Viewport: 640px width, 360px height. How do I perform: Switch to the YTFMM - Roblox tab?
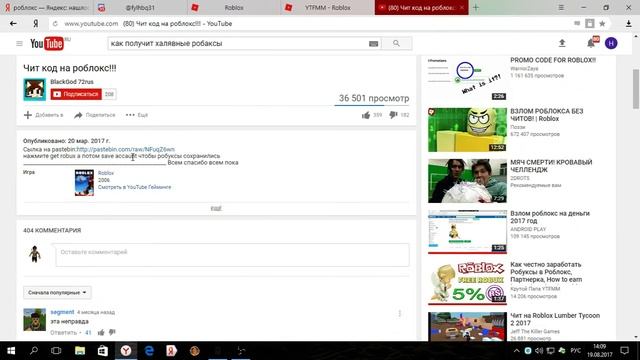(328, 7)
